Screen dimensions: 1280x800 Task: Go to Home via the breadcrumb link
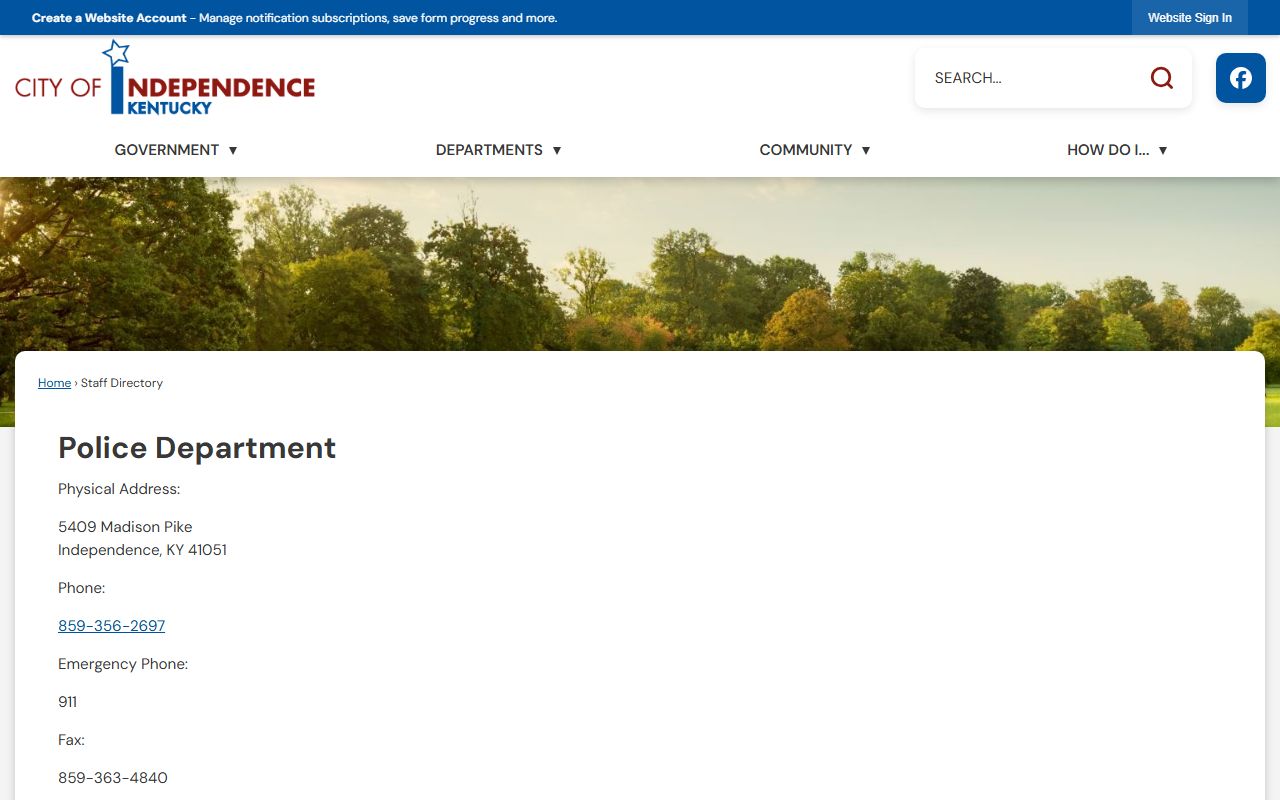click(x=54, y=383)
